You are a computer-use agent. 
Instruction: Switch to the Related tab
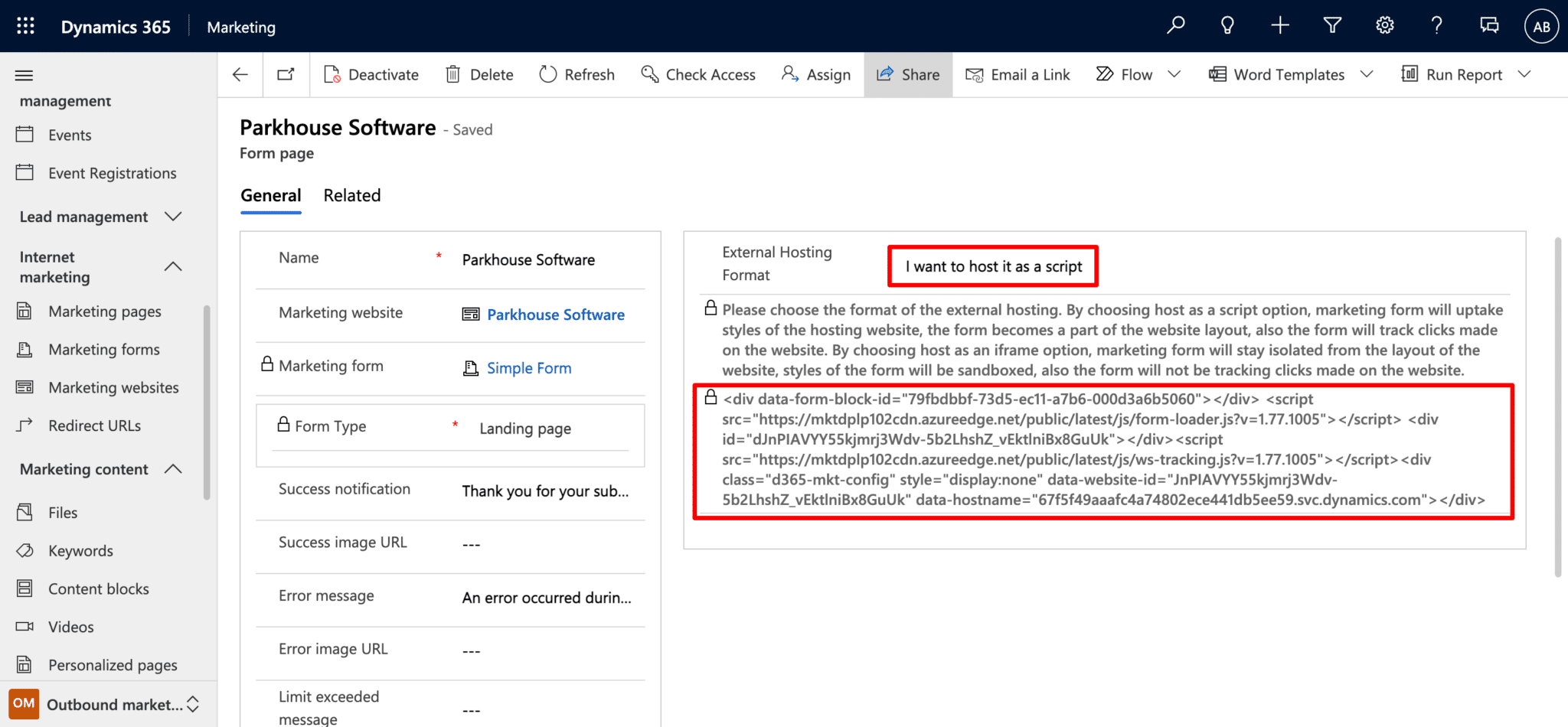tap(351, 195)
